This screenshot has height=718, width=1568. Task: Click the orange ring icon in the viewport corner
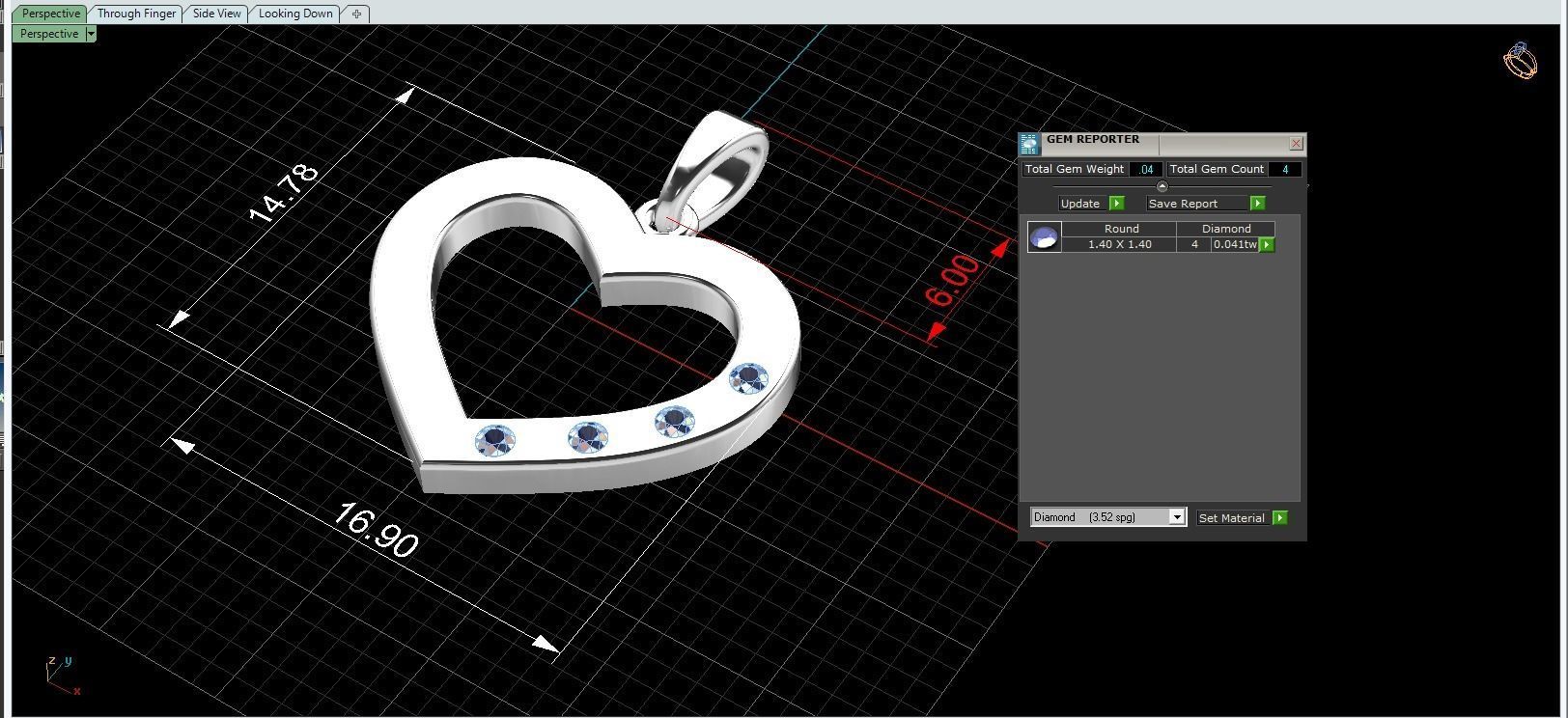[1520, 60]
